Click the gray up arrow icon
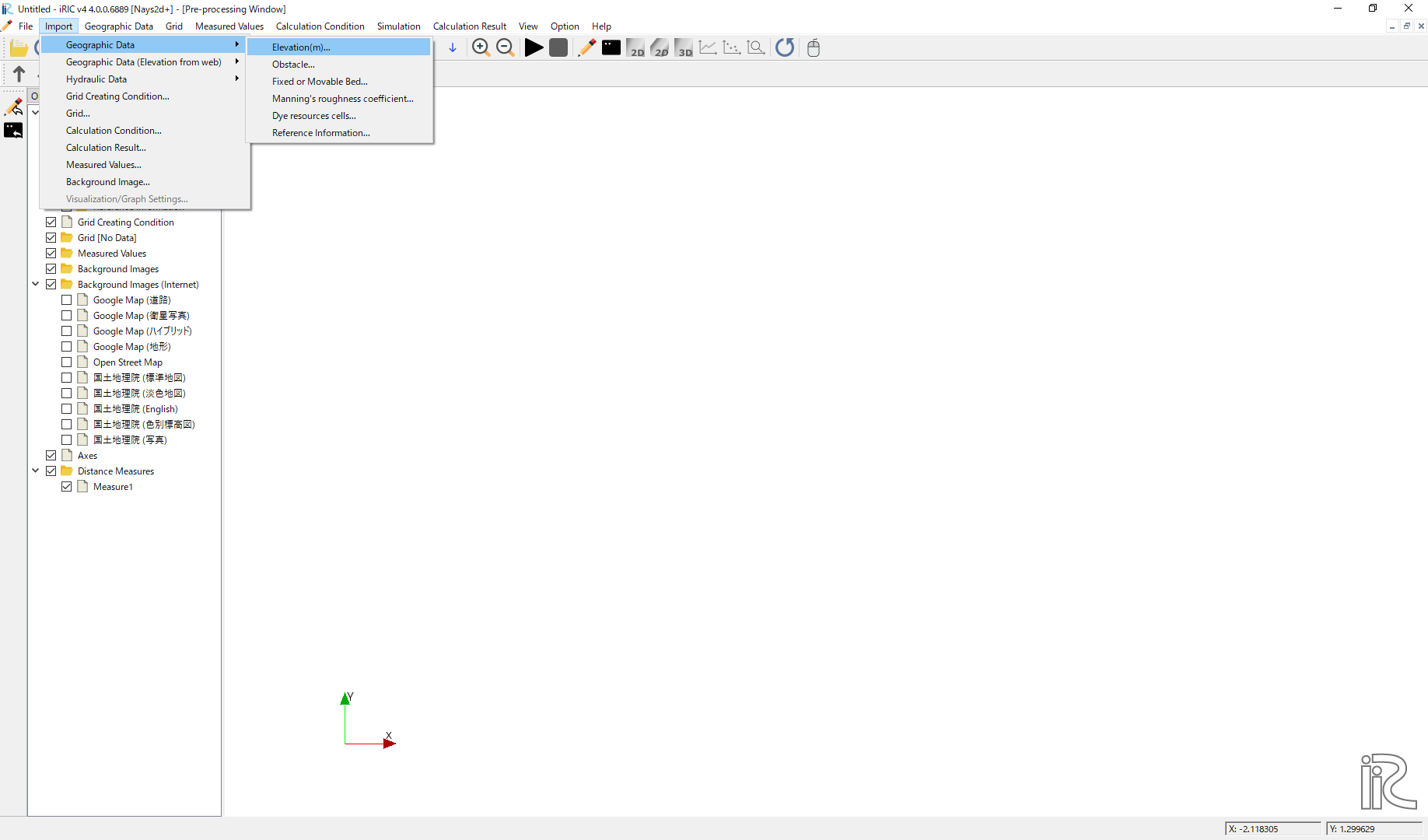1428x840 pixels. click(x=19, y=74)
